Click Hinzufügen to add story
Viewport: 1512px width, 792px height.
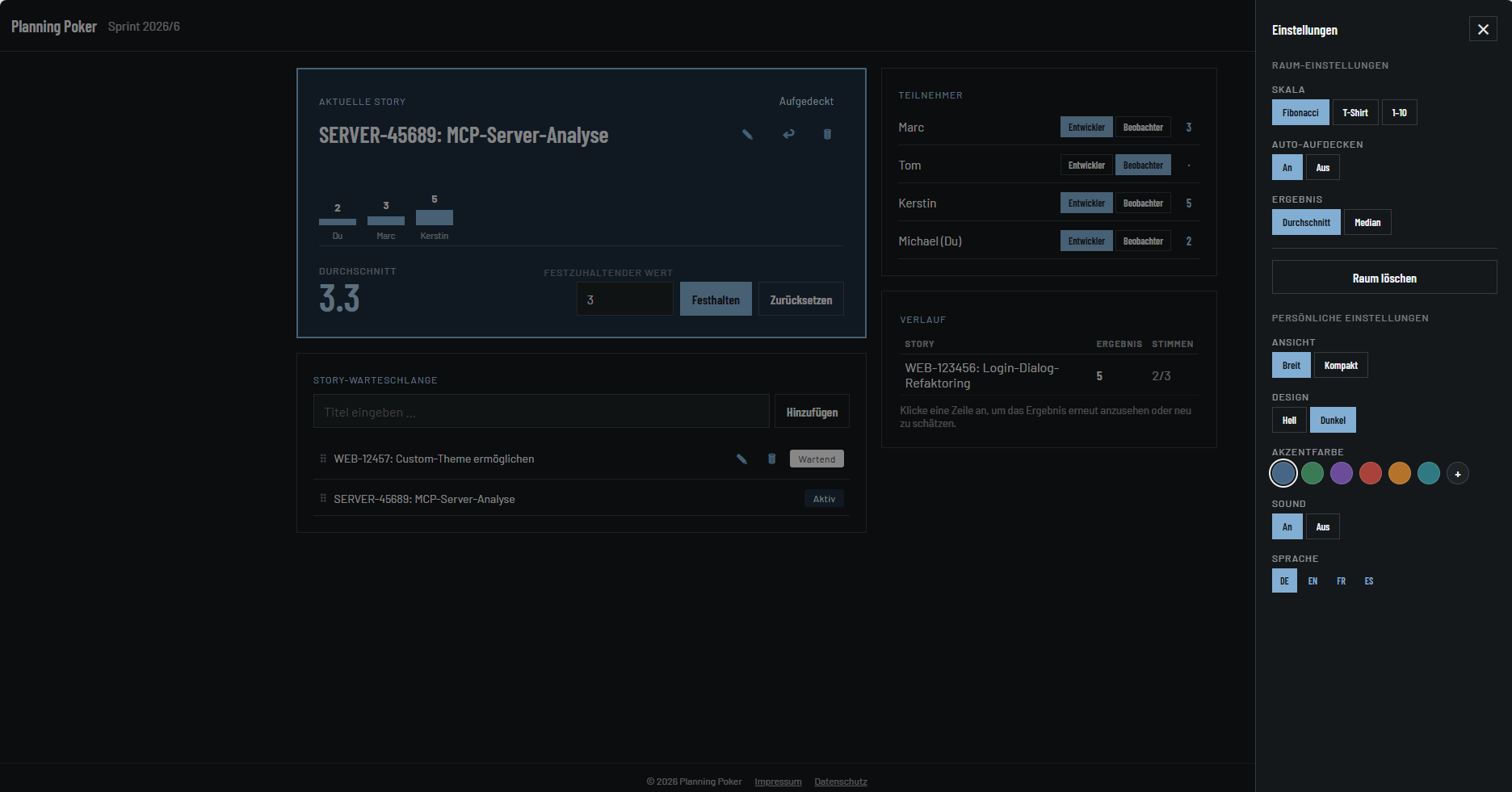click(812, 412)
